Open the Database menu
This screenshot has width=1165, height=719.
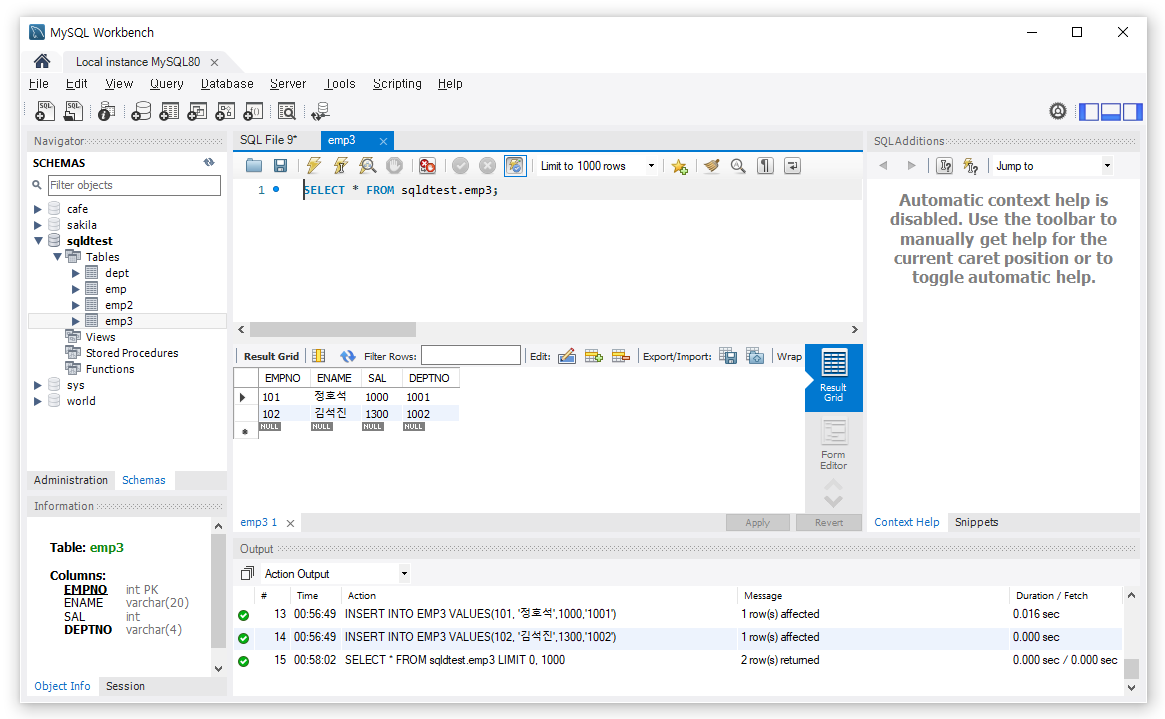(227, 84)
